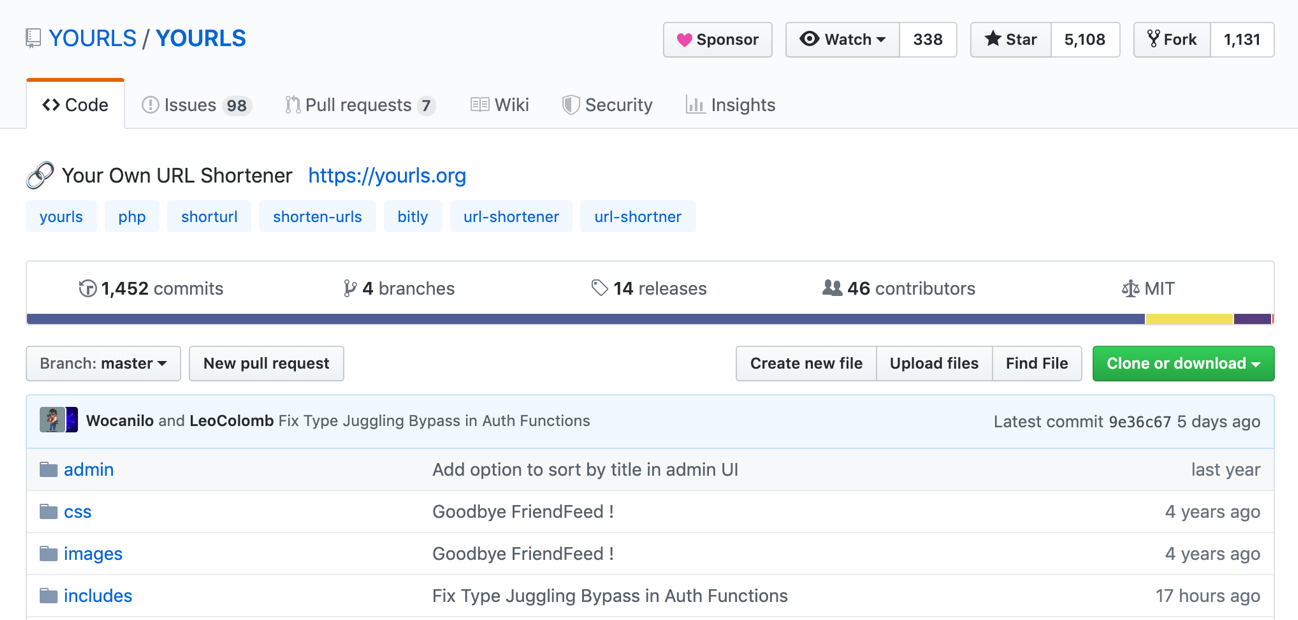Click the Find File button
The width and height of the screenshot is (1298, 620).
pos(1037,363)
